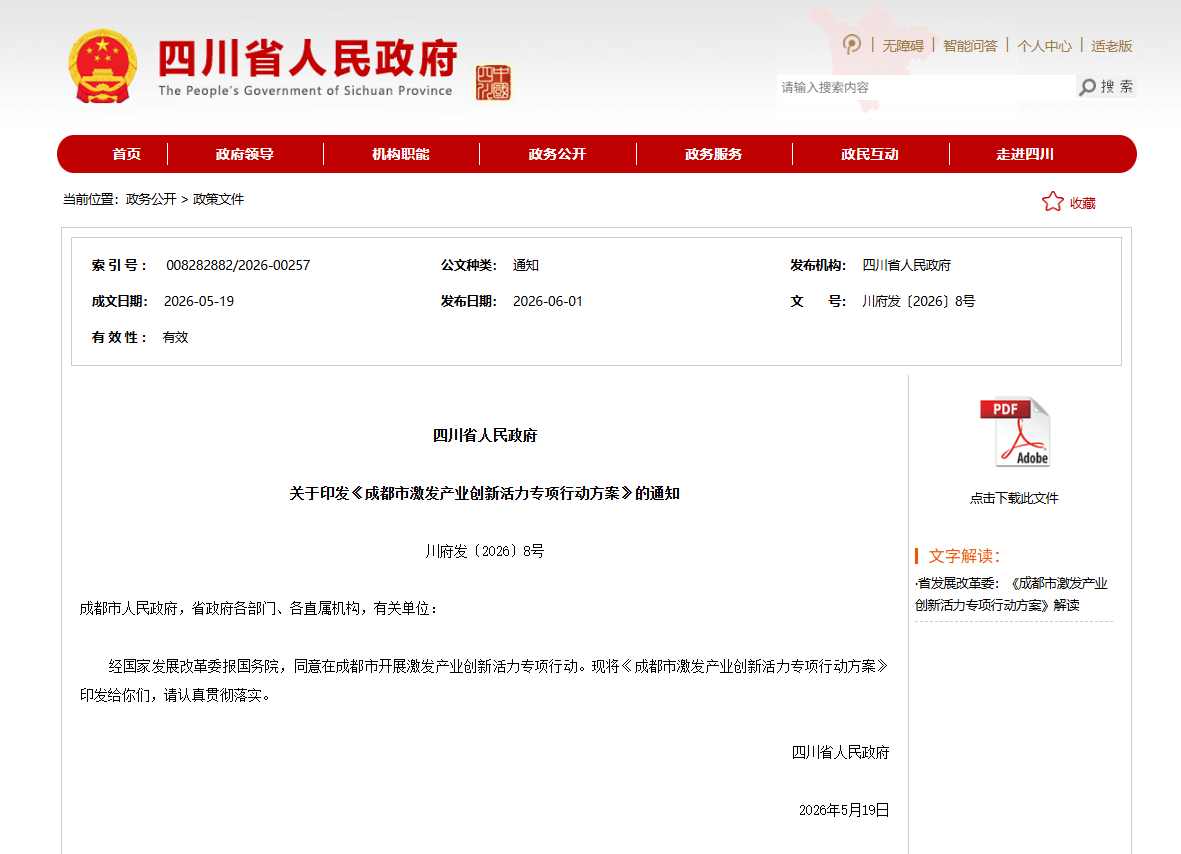The width and height of the screenshot is (1181, 854).
Task: Open the 首页 menu item
Action: coord(127,154)
